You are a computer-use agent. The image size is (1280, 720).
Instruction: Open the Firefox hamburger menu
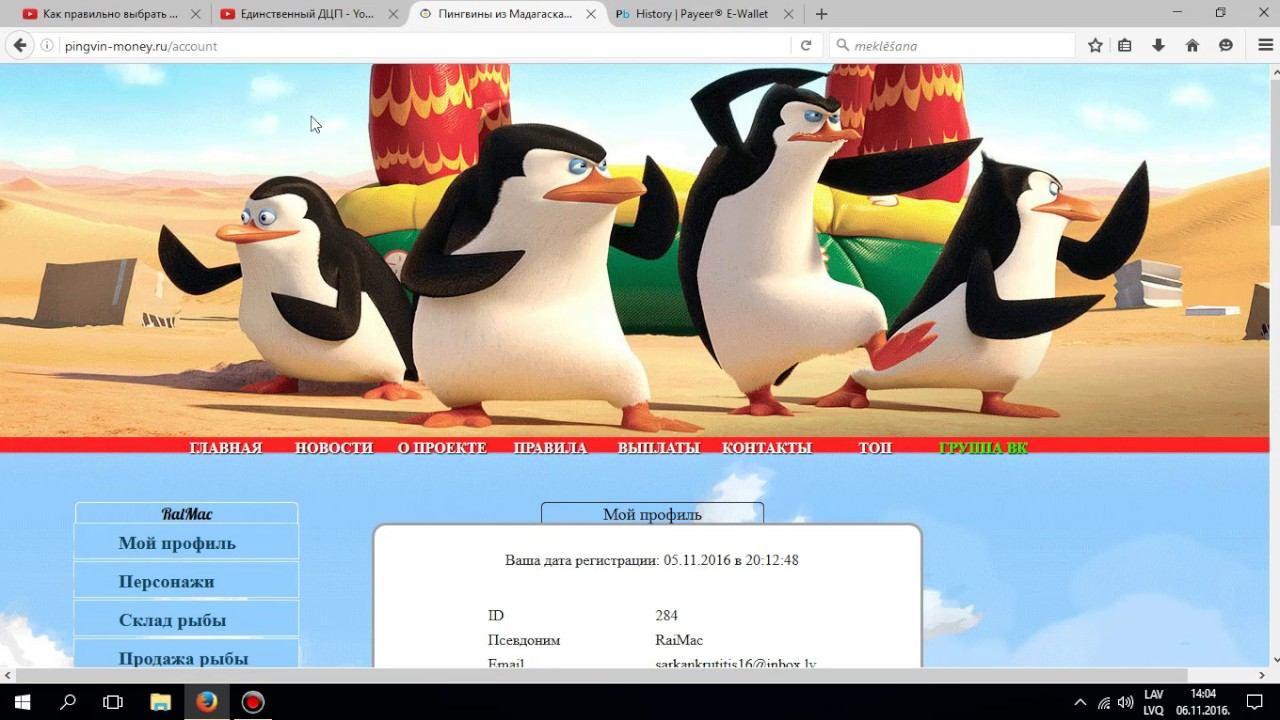1265,45
